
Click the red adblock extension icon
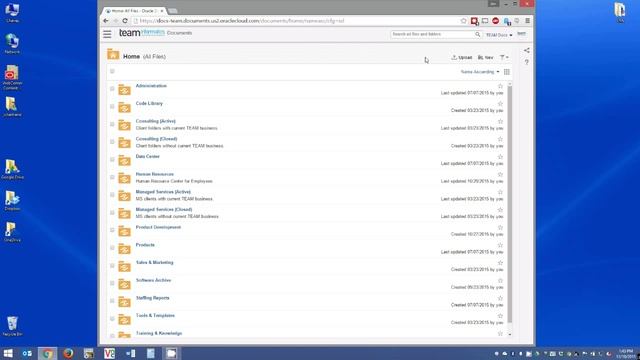(x=496, y=20)
